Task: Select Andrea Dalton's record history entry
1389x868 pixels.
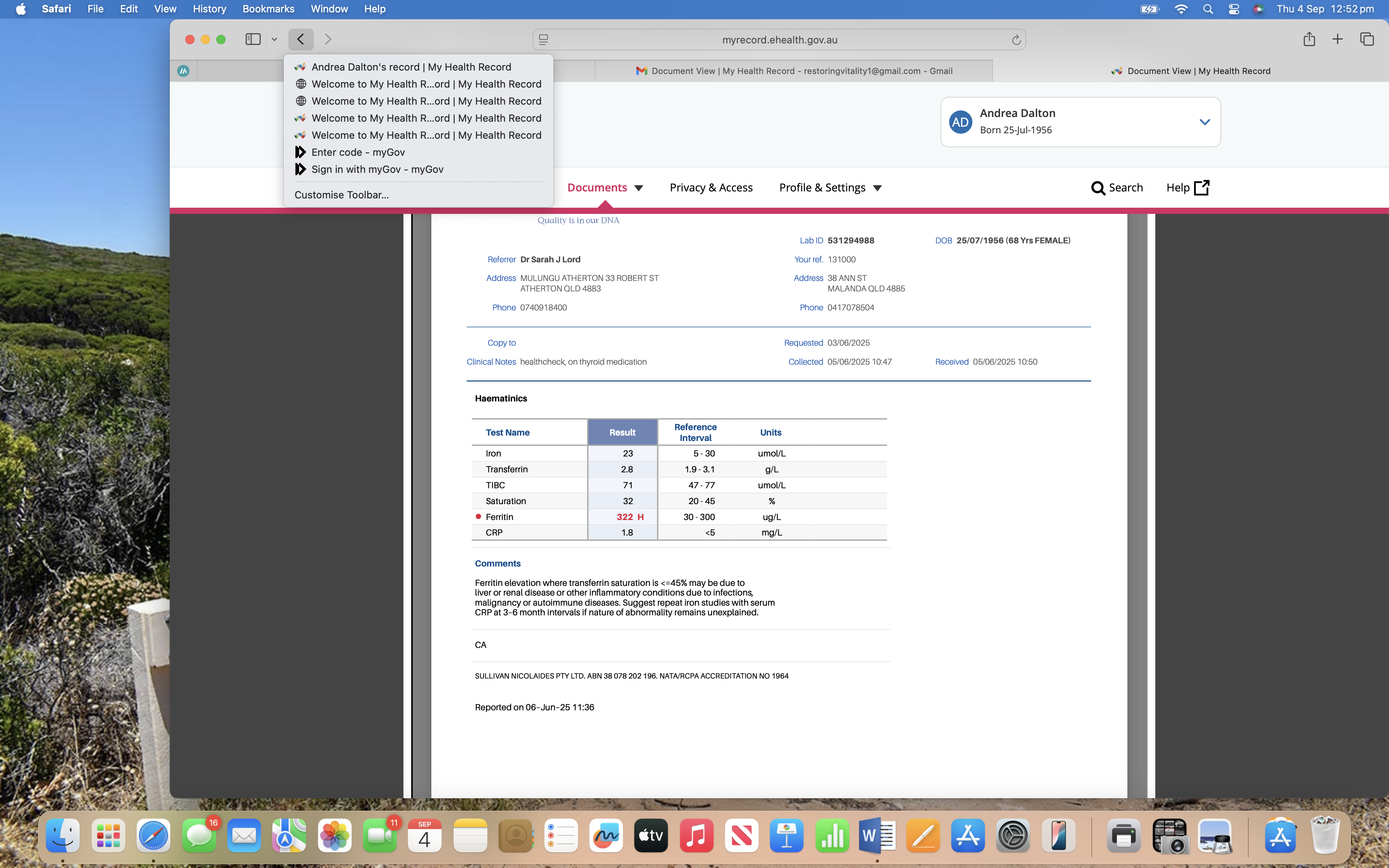Action: pos(411,67)
